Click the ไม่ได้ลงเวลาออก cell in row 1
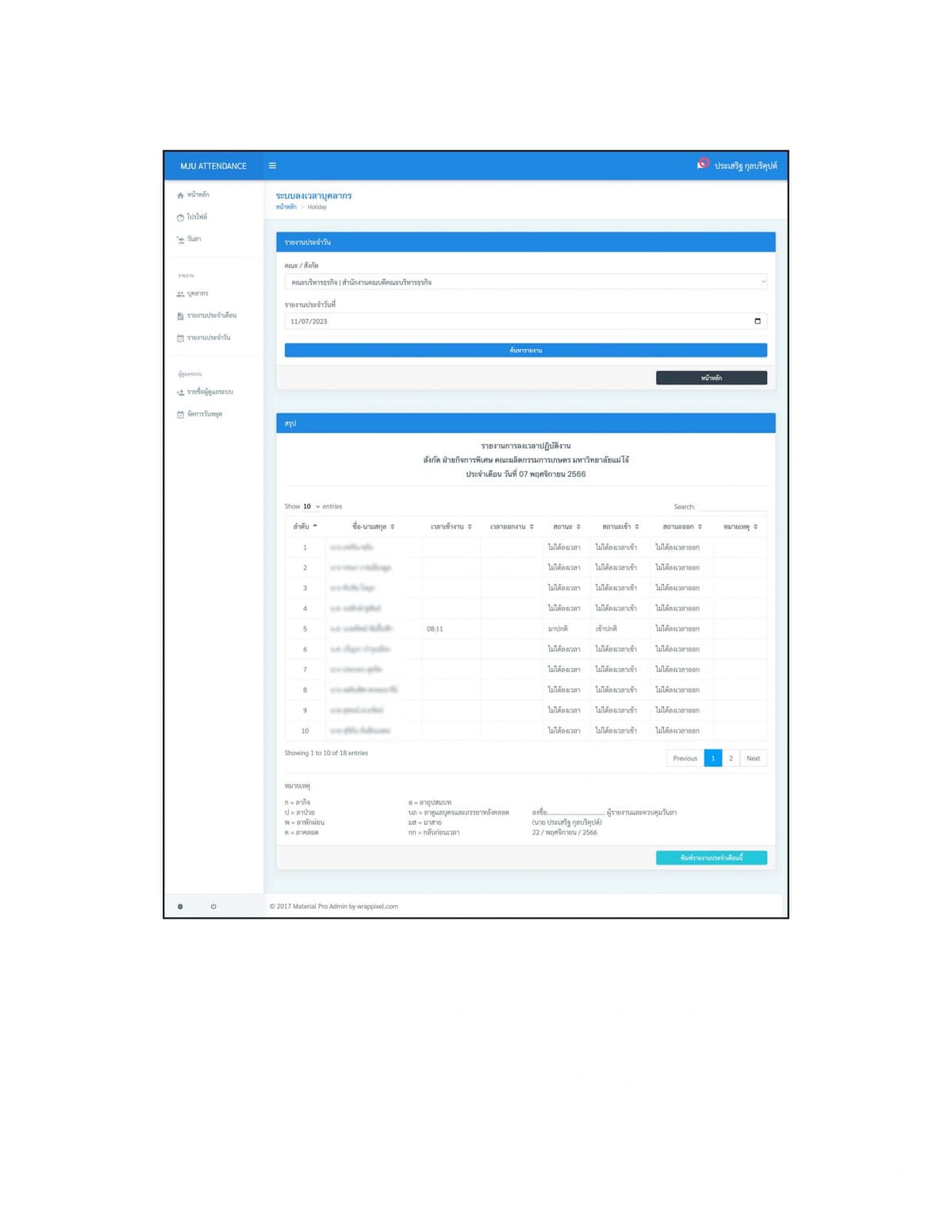Viewport: 952px width, 1232px height. click(682, 547)
